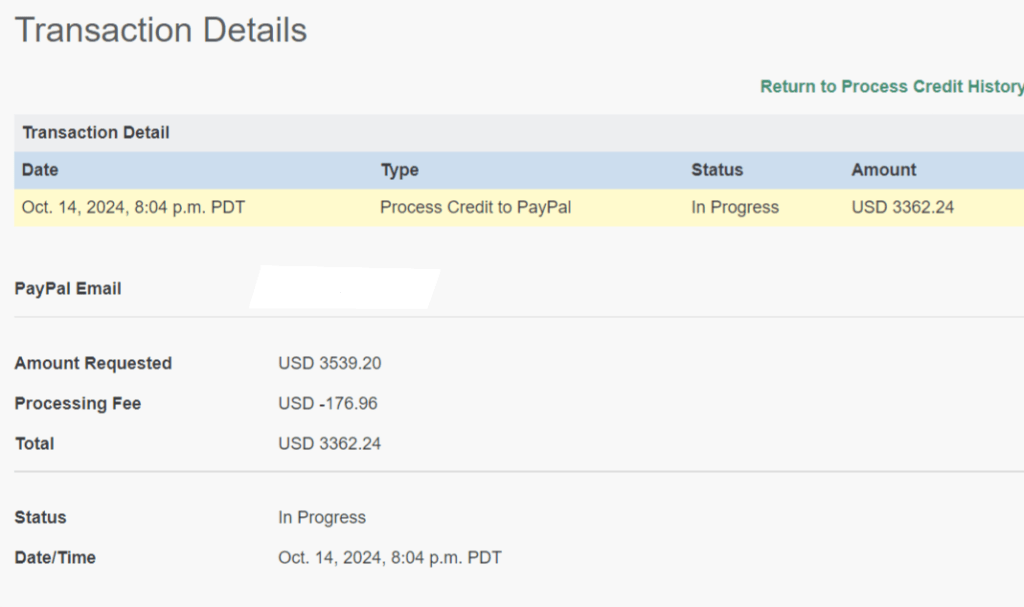Click the In Progress value above Date/Time
The width and height of the screenshot is (1024, 607).
tap(322, 518)
